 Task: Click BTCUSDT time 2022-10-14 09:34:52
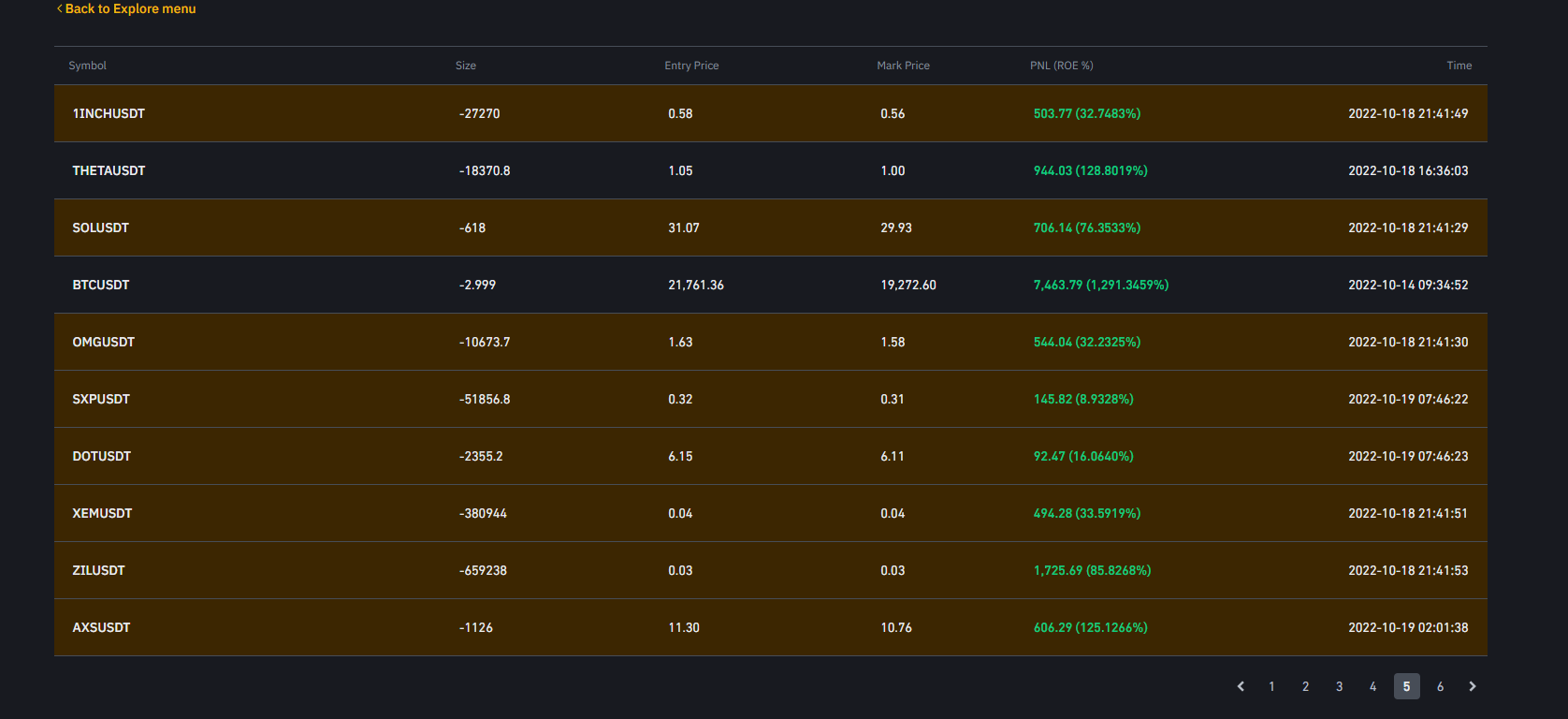1408,285
